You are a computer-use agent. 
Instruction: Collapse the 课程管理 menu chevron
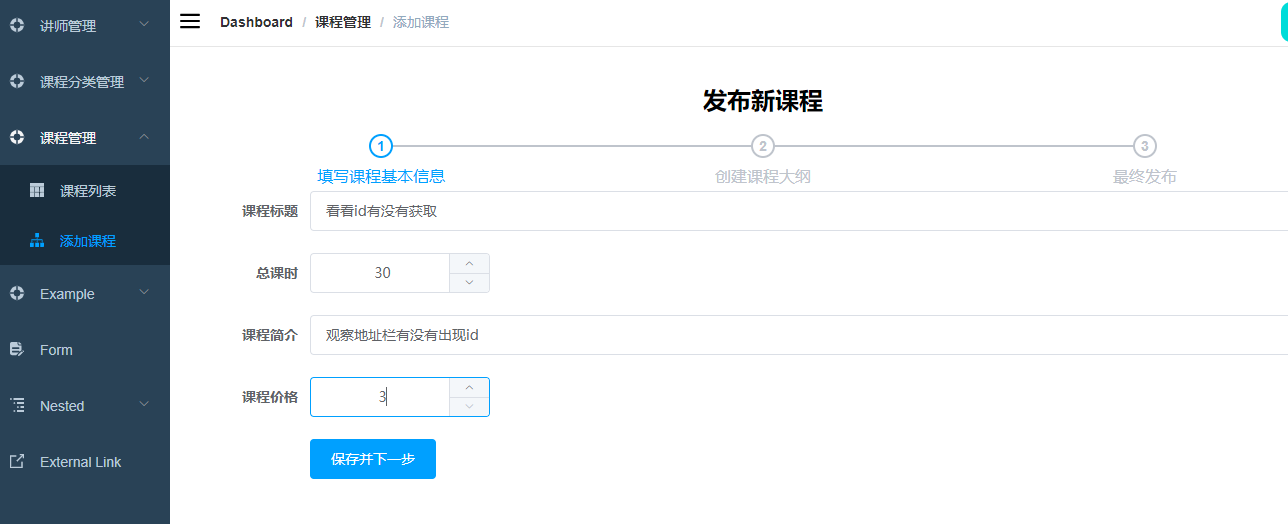(x=144, y=135)
